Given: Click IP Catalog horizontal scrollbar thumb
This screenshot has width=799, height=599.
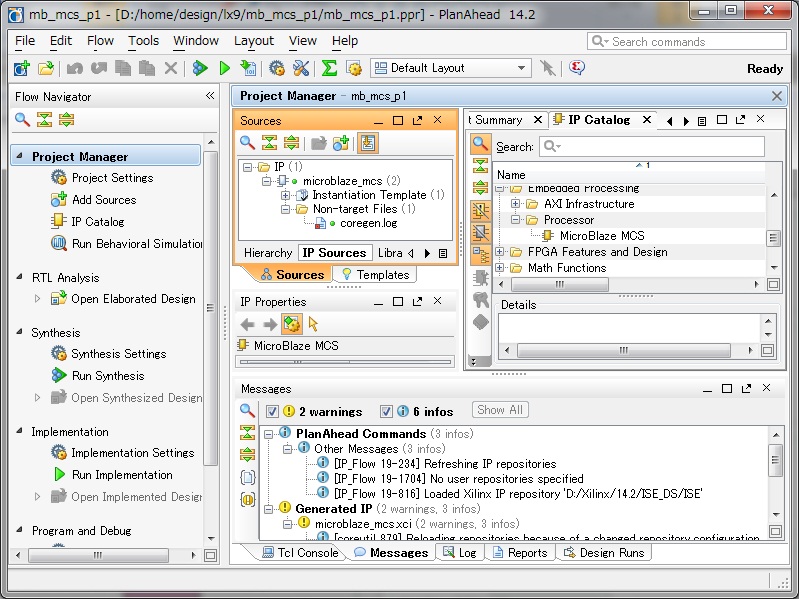Looking at the screenshot, I should click(560, 284).
